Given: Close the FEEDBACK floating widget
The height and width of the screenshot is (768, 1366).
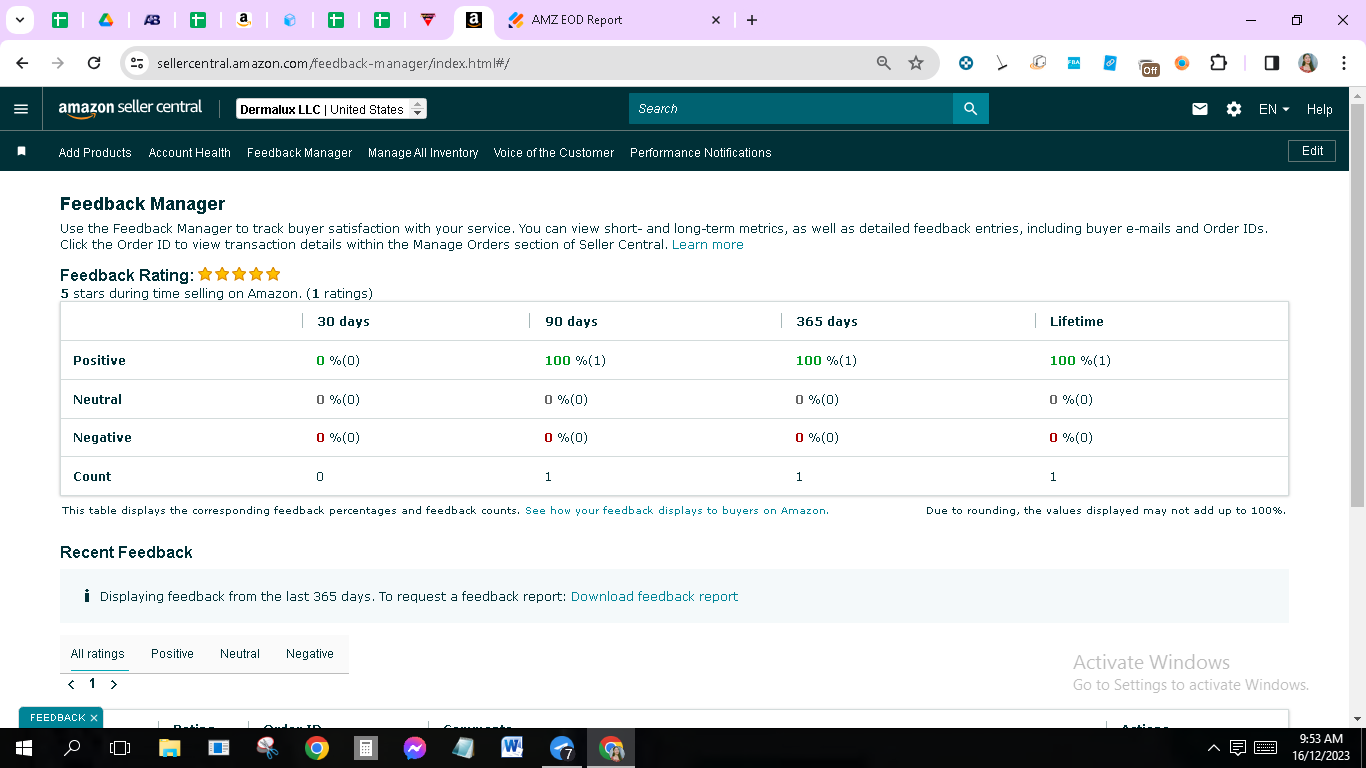Looking at the screenshot, I should [94, 718].
